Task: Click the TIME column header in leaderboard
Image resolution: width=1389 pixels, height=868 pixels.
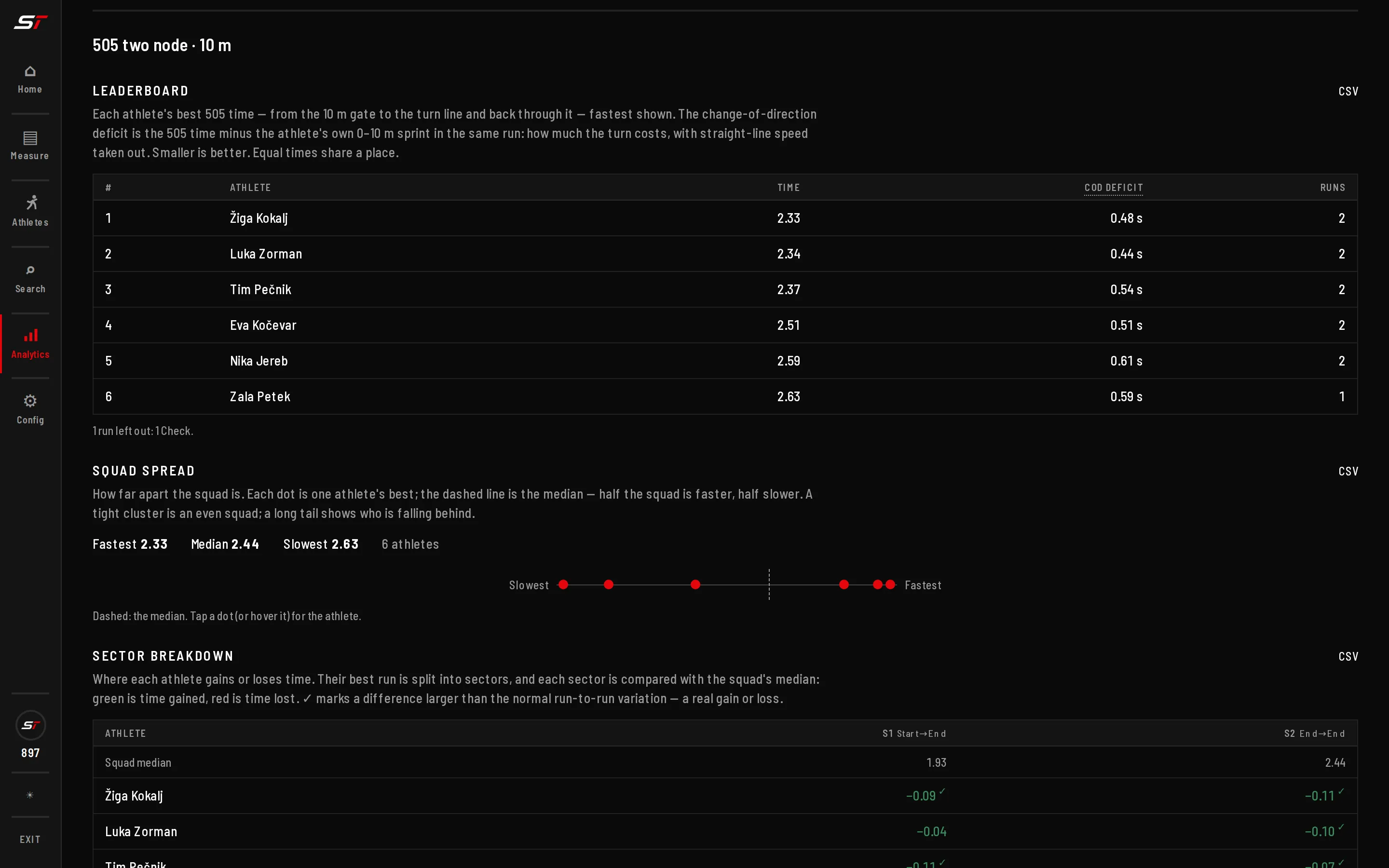Action: tap(789, 188)
